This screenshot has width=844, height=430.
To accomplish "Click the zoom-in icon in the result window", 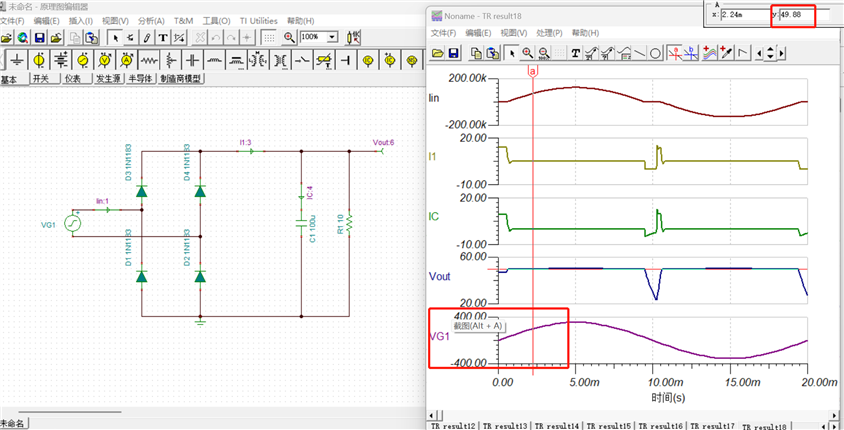I will [527, 53].
